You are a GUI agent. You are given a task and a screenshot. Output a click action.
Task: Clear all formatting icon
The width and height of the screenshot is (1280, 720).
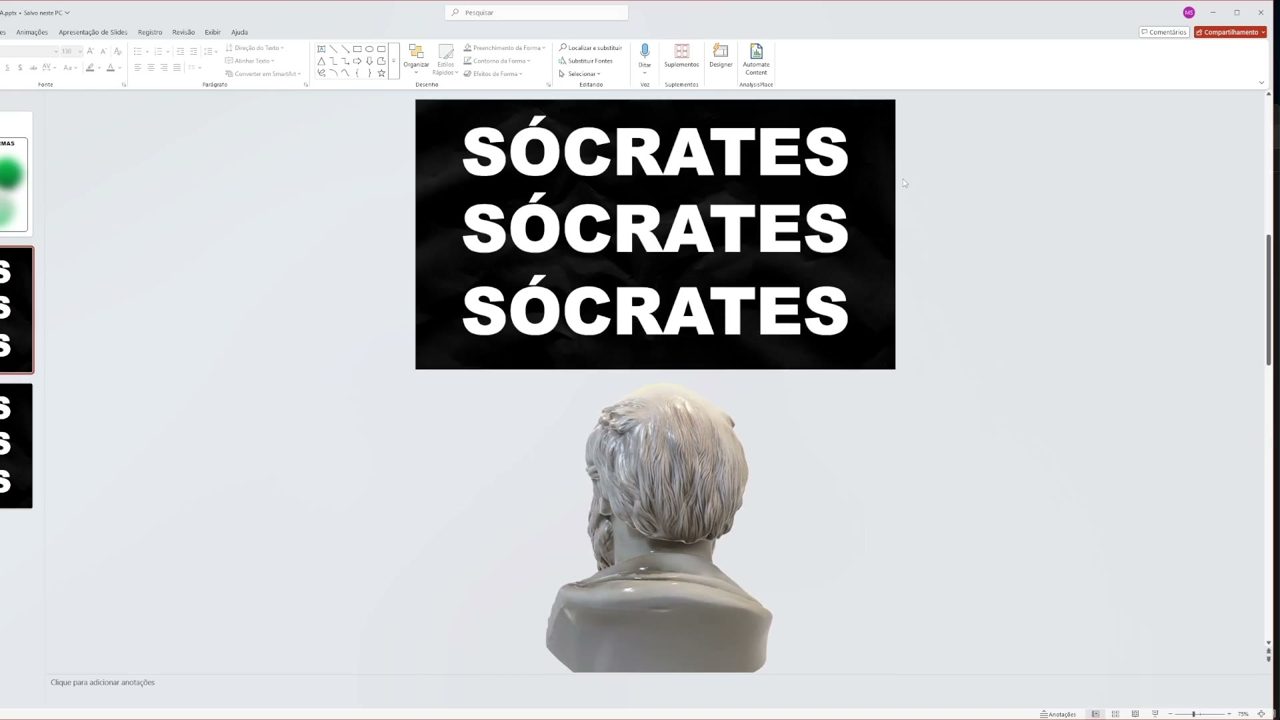117,51
